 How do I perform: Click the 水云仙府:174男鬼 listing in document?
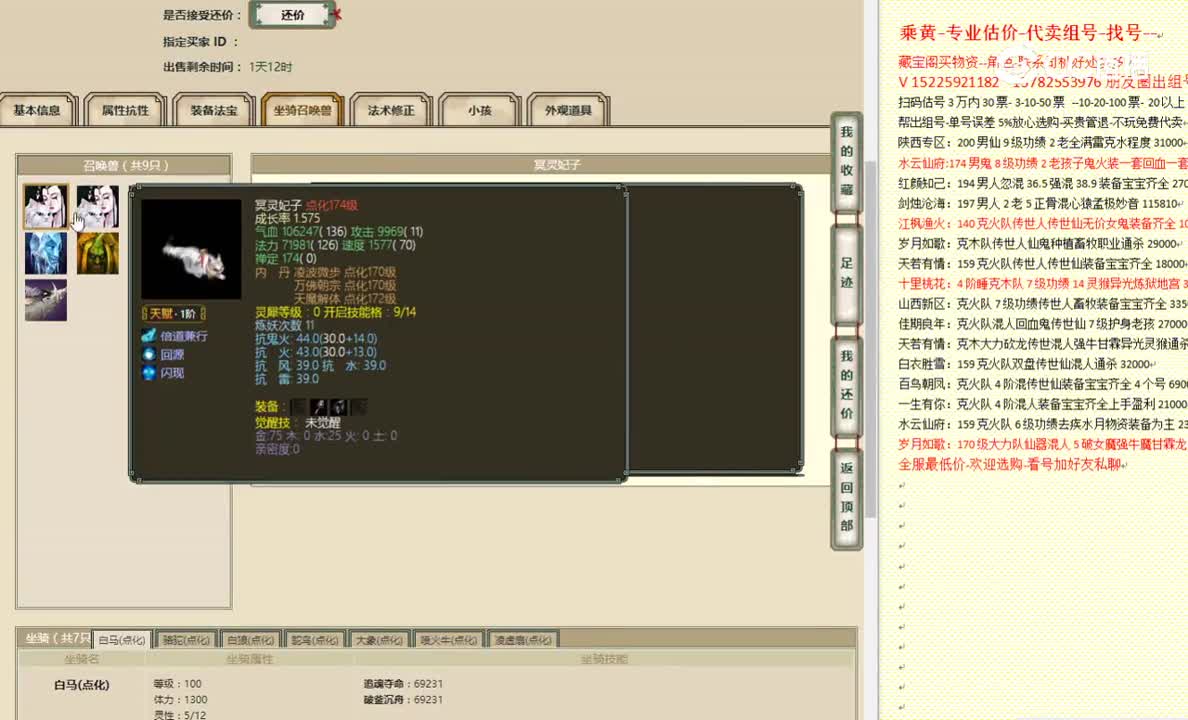coord(1043,163)
